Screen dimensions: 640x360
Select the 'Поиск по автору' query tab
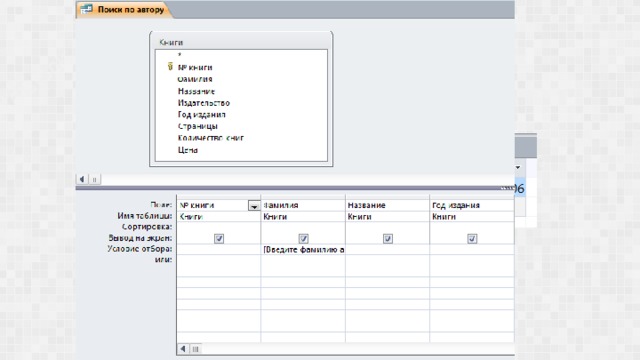124,9
